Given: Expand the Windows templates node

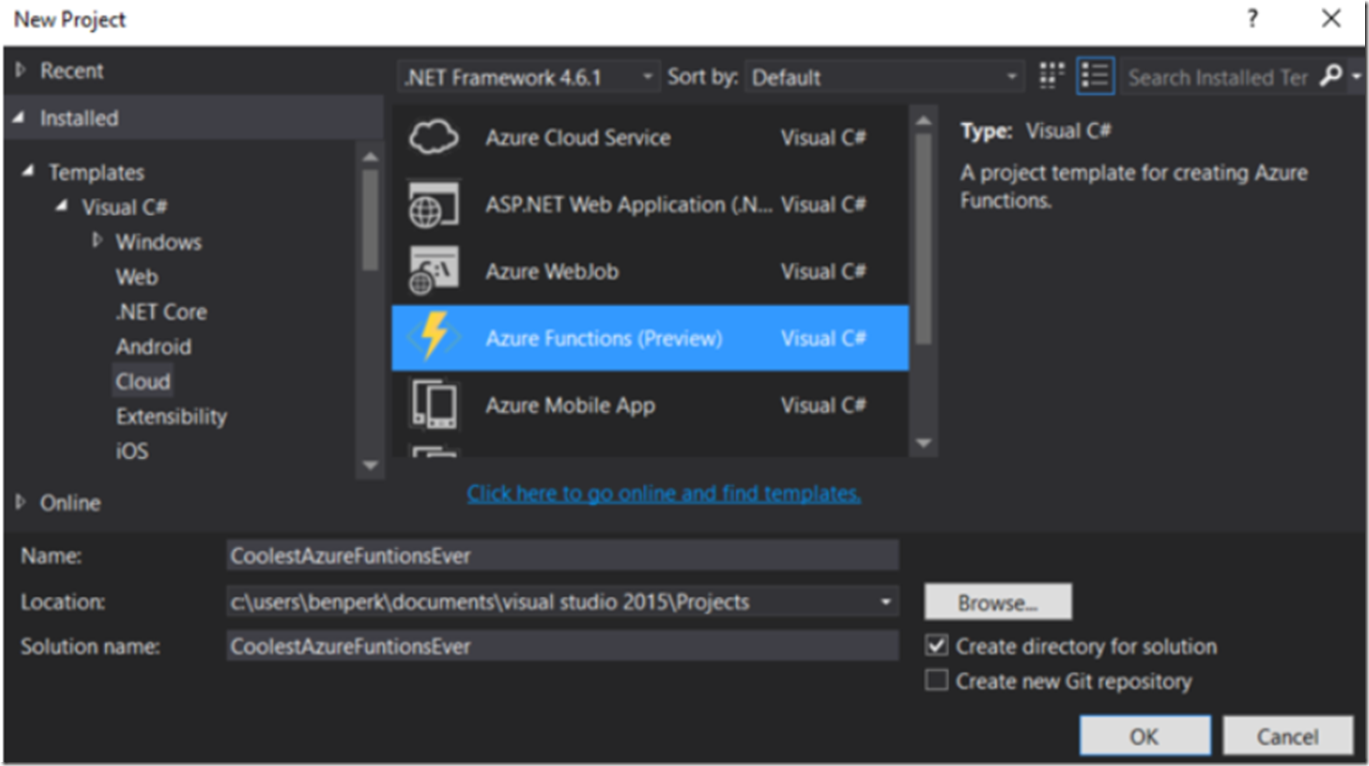Looking at the screenshot, I should tap(96, 241).
